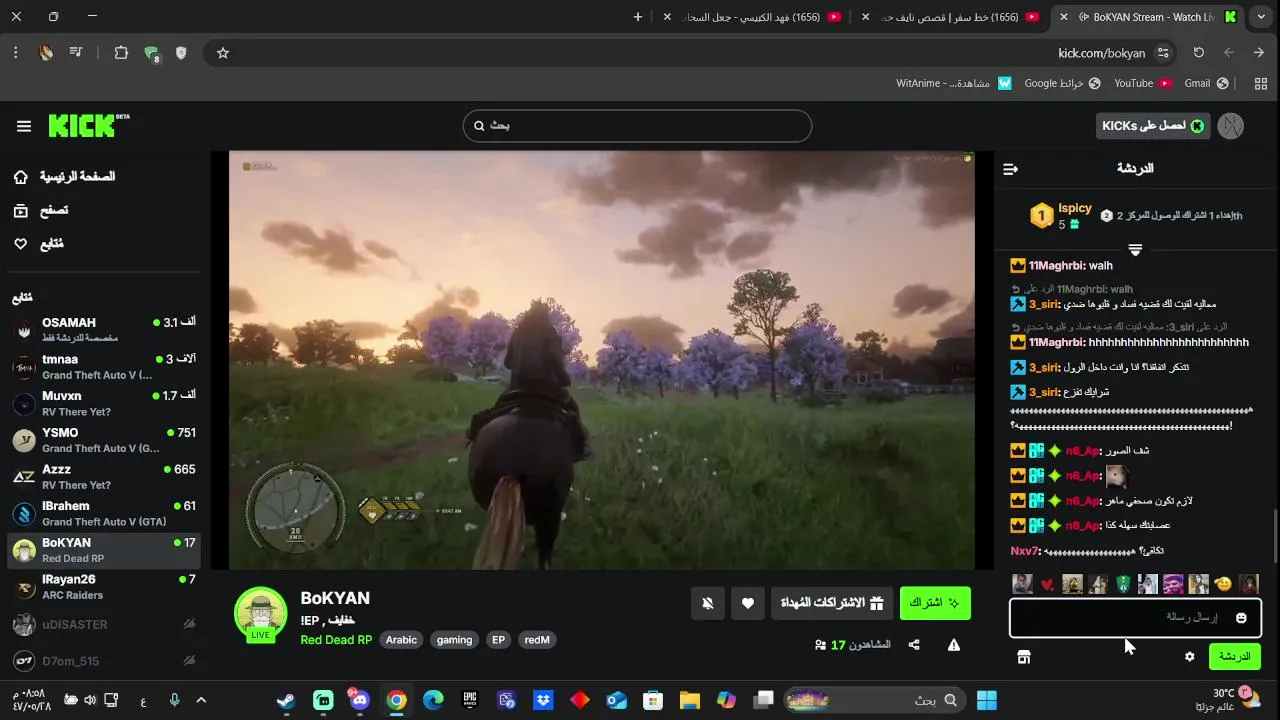1280x720 pixels.
Task: Click Ispicy in the leaderboard
Action: (x=1075, y=208)
